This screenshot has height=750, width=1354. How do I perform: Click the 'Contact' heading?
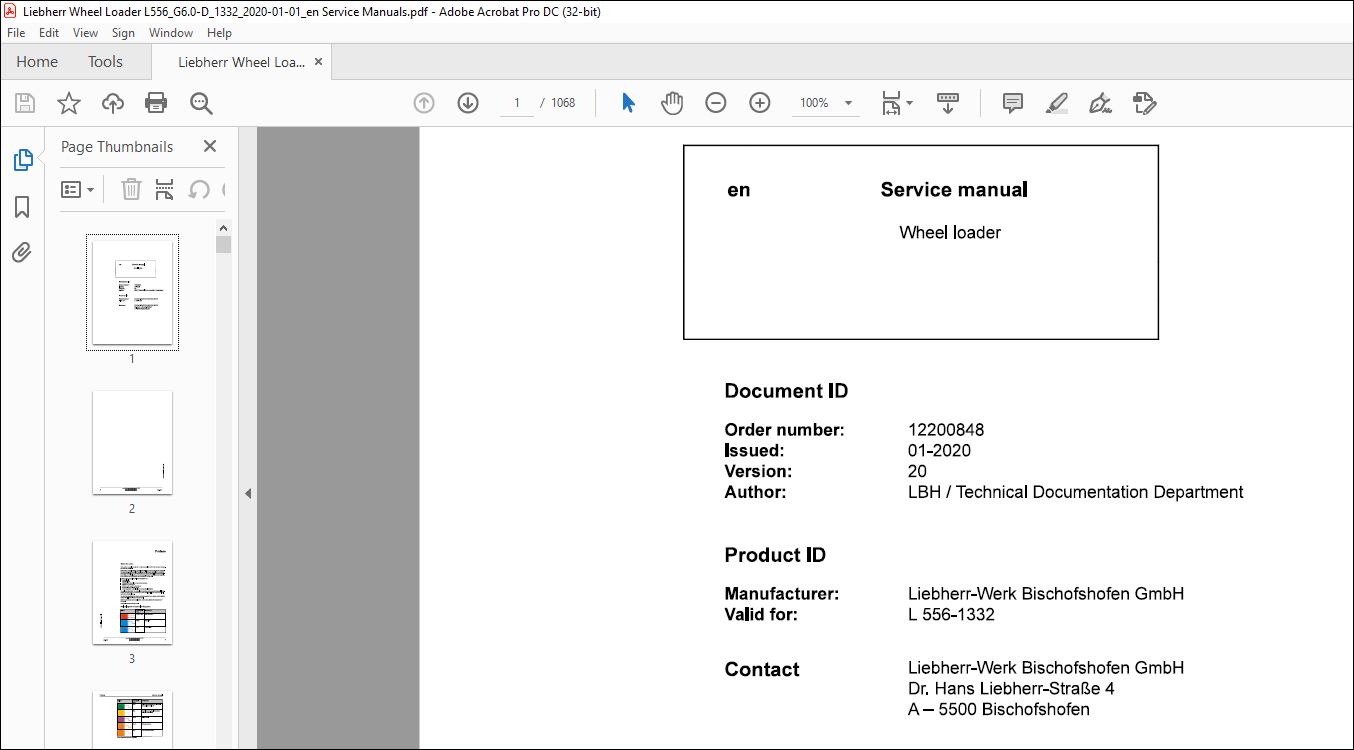(x=762, y=670)
